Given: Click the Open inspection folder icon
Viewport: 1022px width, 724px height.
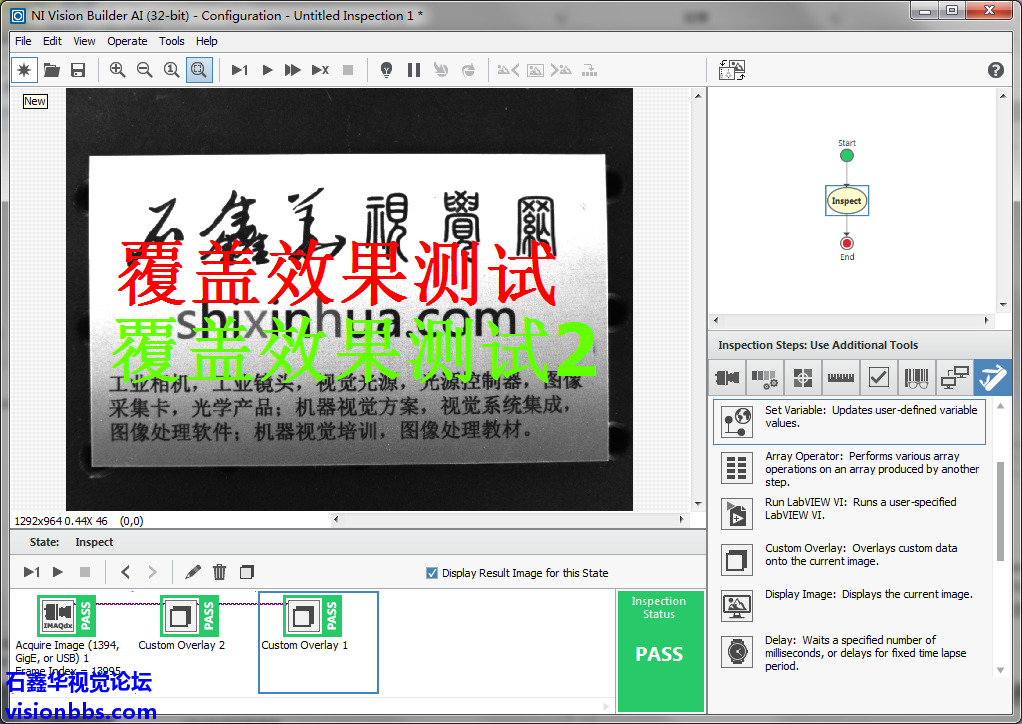Looking at the screenshot, I should click(51, 70).
